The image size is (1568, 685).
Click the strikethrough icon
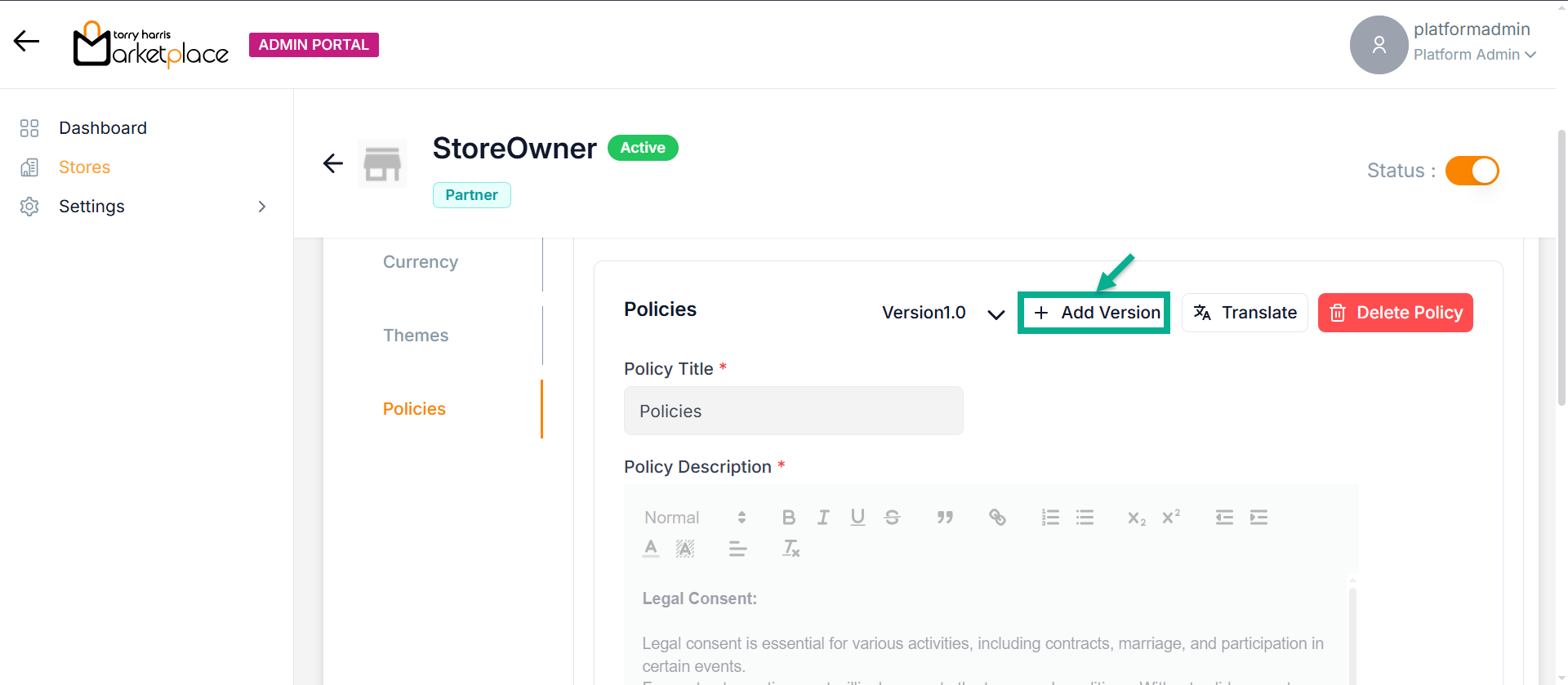pos(892,518)
